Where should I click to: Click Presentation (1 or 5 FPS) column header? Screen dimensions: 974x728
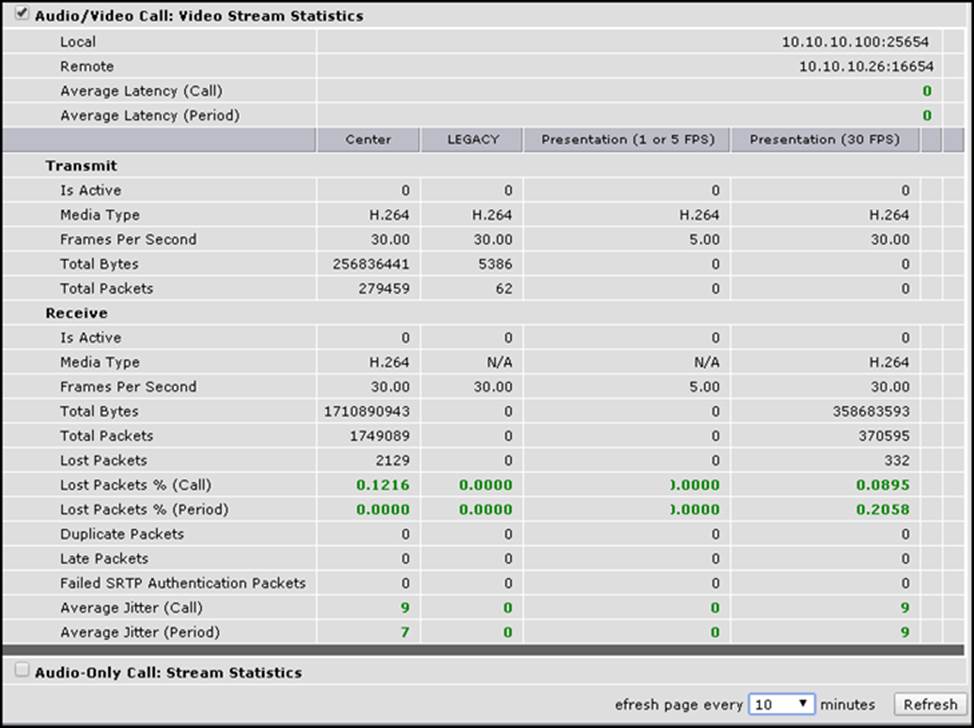point(627,140)
